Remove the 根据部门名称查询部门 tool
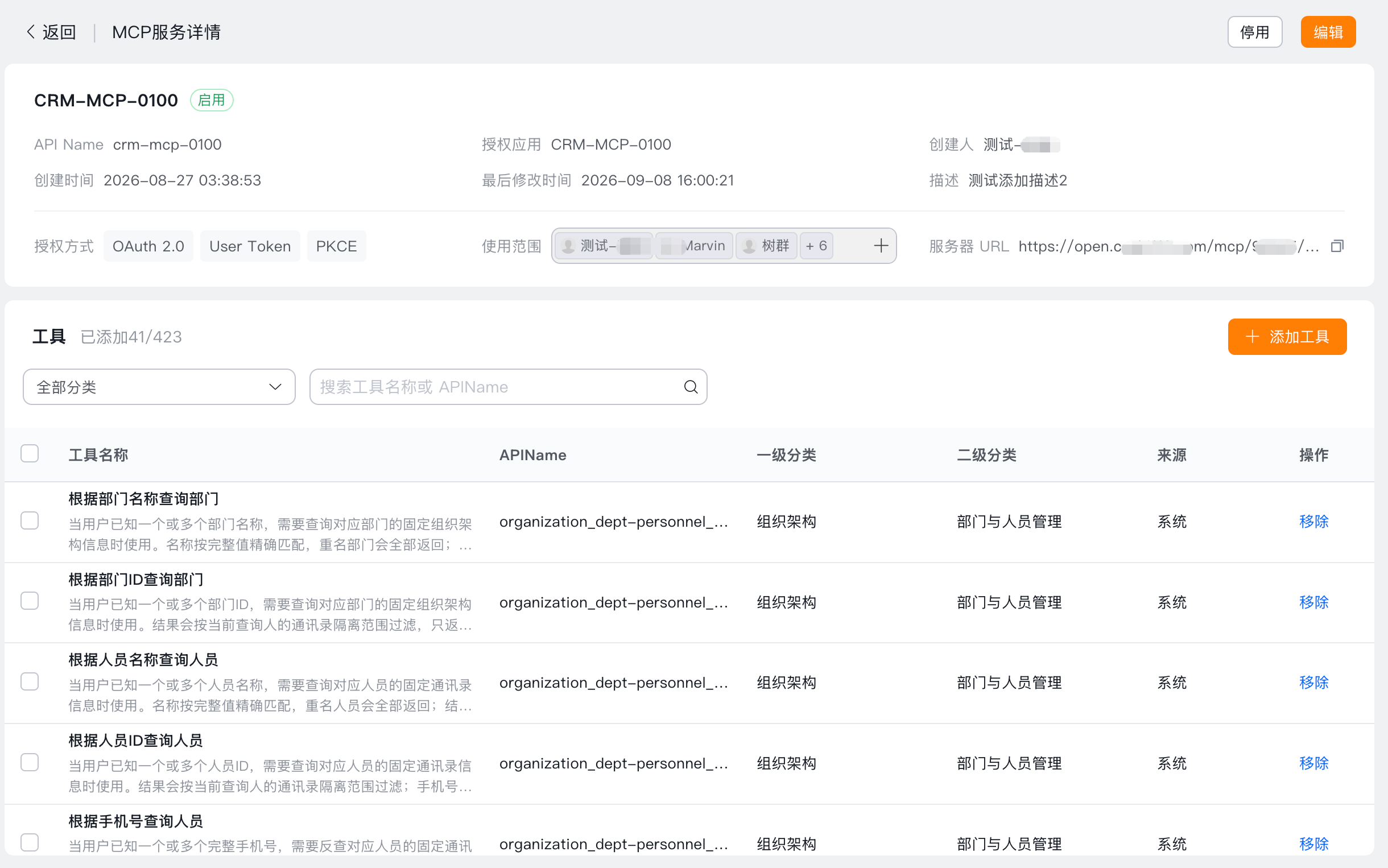Viewport: 1388px width, 868px height. [1314, 521]
